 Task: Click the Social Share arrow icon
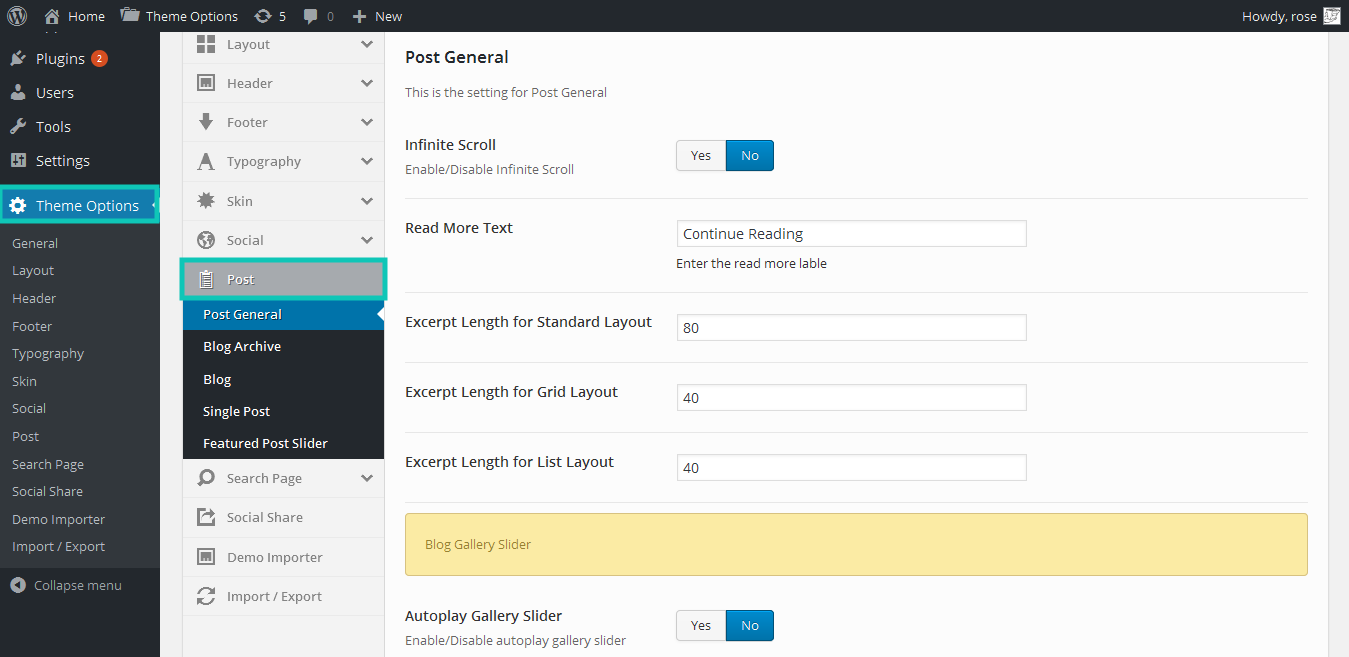[x=206, y=517]
